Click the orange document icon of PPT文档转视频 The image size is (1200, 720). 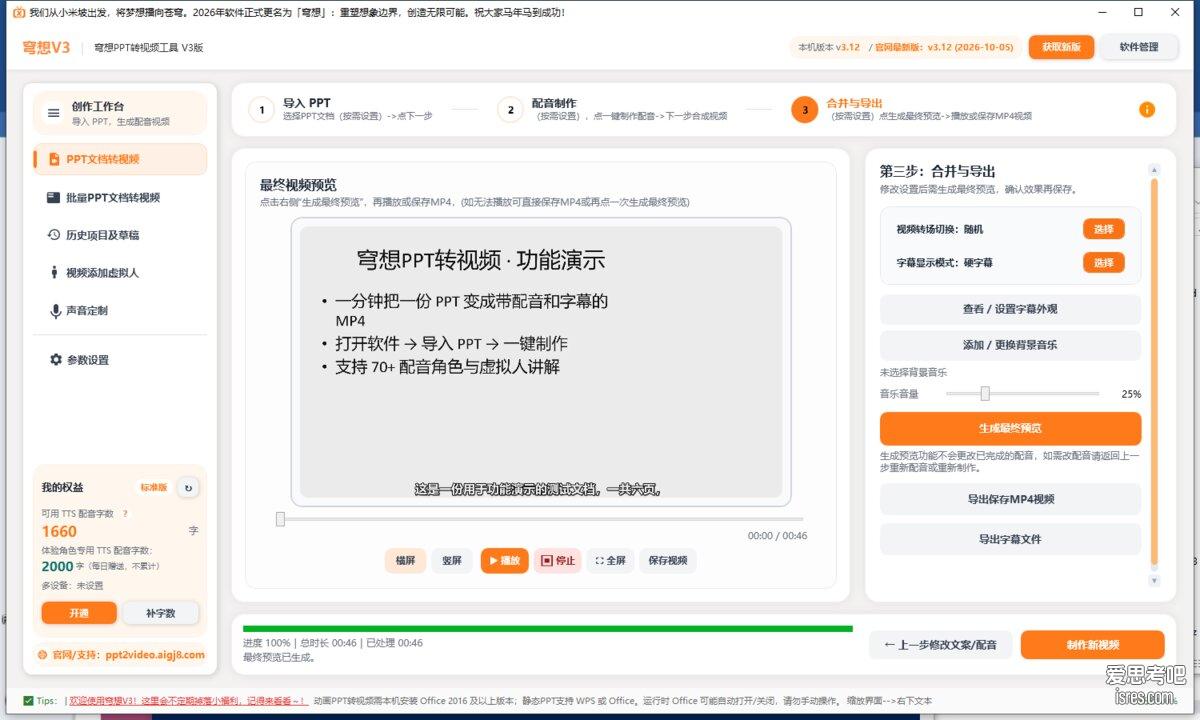click(54, 159)
